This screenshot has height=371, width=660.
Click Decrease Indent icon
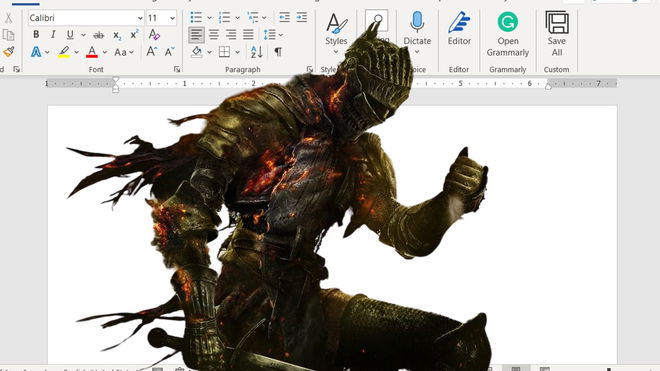click(285, 17)
